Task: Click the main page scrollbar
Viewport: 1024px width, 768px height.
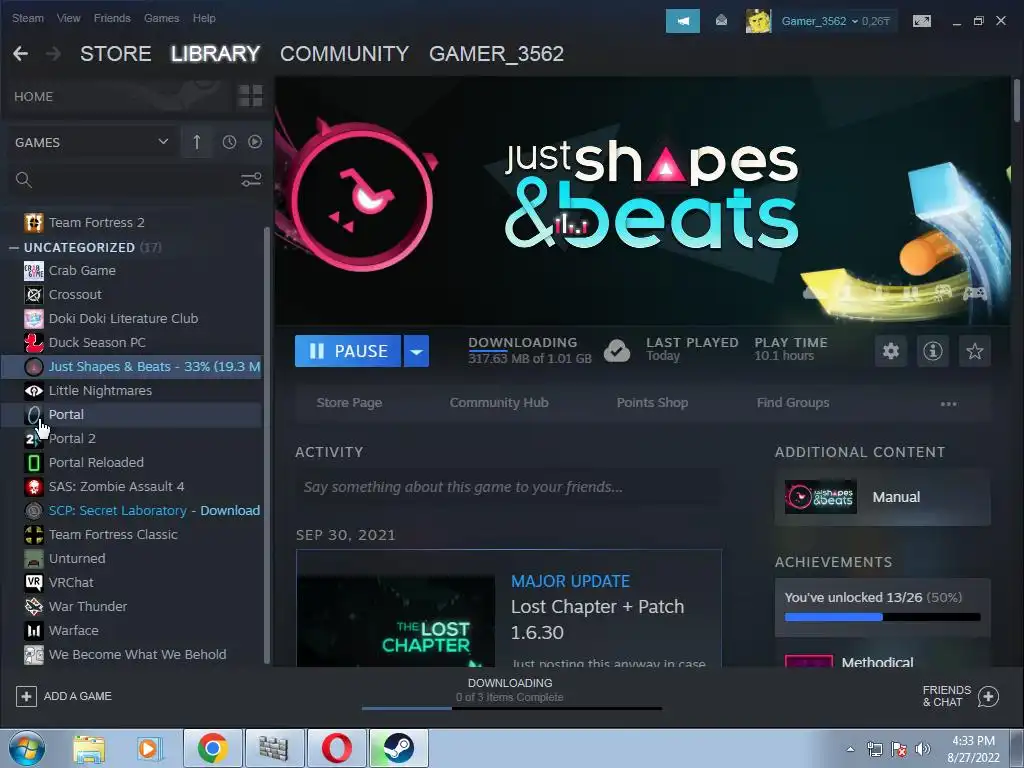Action: [1017, 100]
